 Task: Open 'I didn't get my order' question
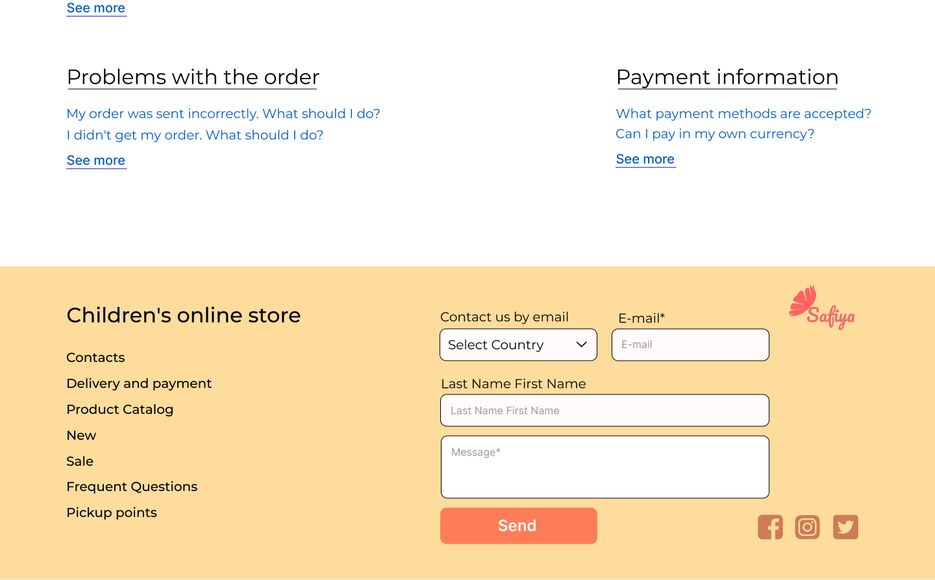pyautogui.click(x=194, y=135)
